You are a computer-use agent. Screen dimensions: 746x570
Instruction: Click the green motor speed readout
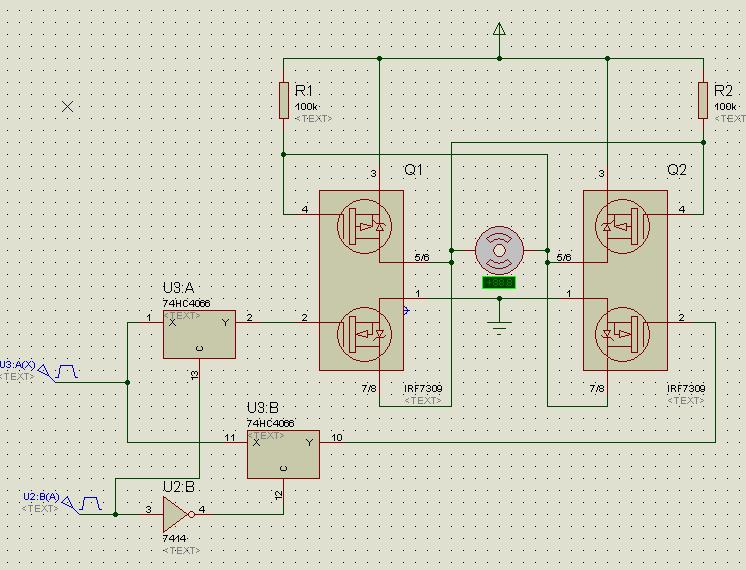[x=498, y=283]
